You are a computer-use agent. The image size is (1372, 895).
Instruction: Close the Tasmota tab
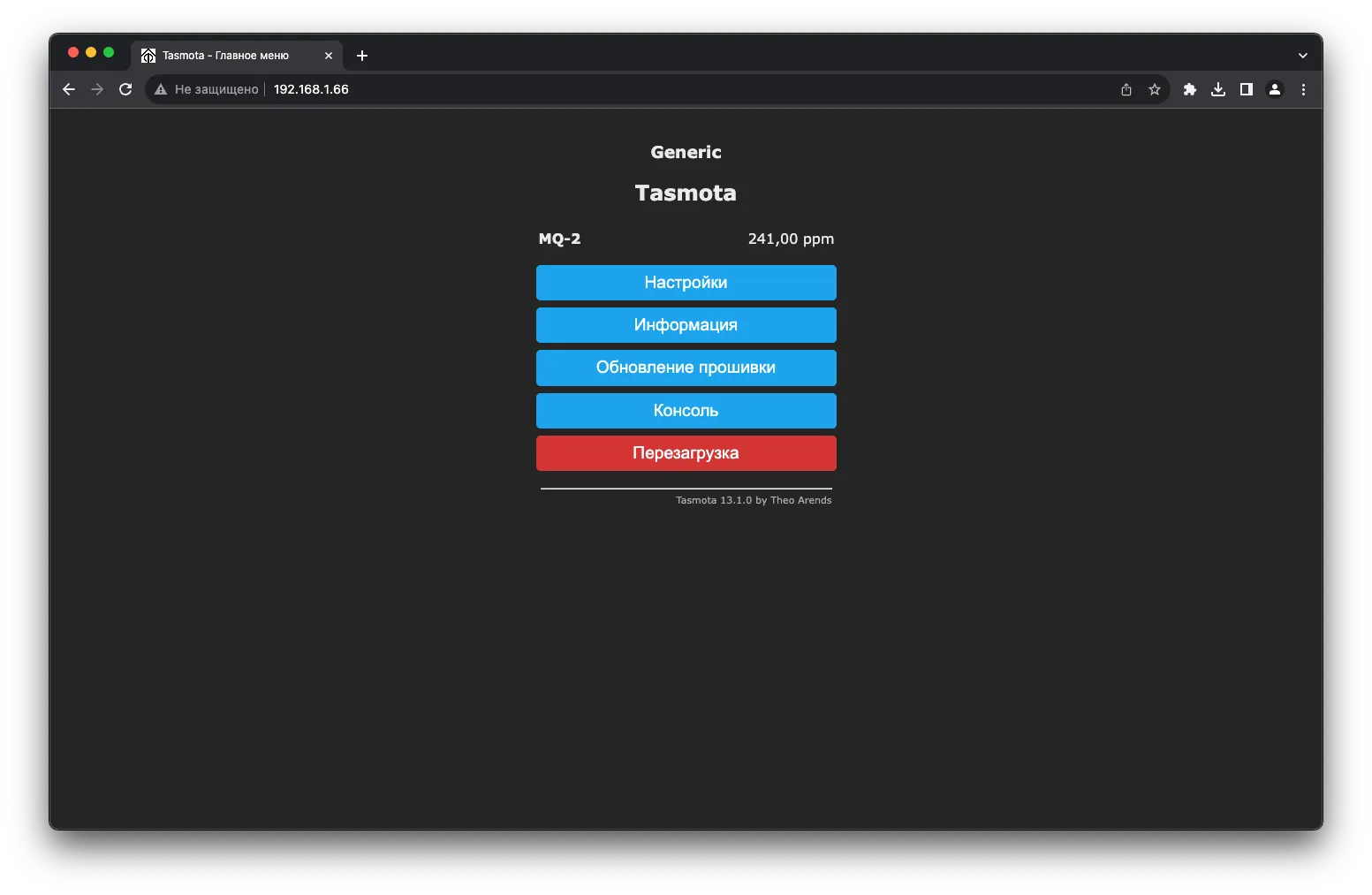click(x=329, y=56)
